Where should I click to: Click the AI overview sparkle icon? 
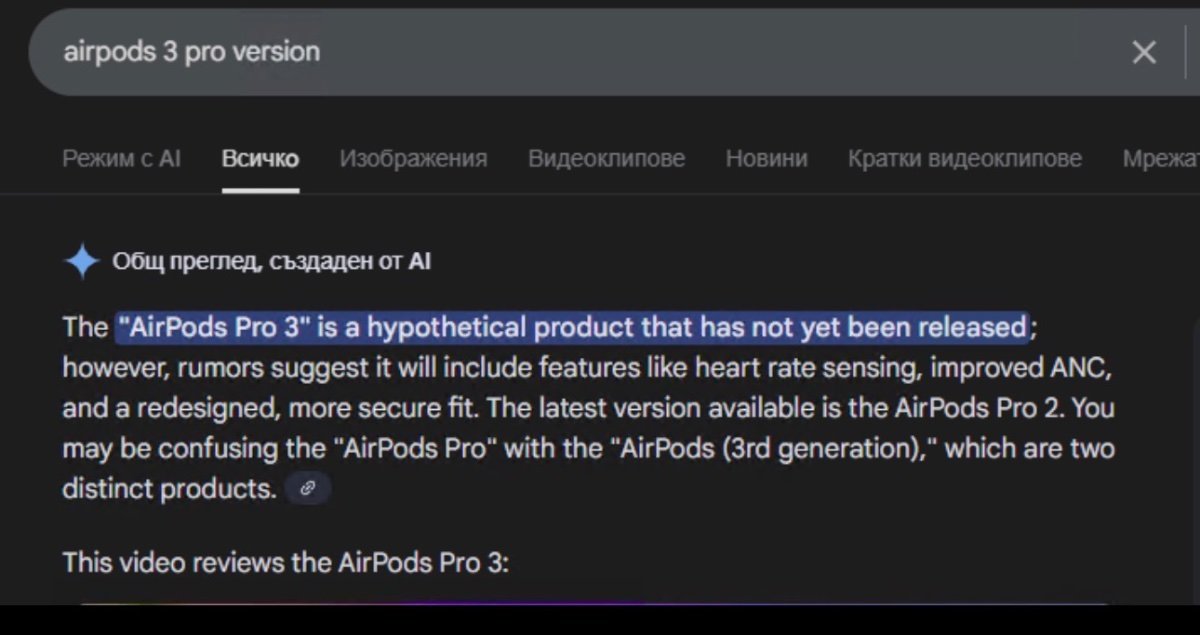[x=81, y=262]
